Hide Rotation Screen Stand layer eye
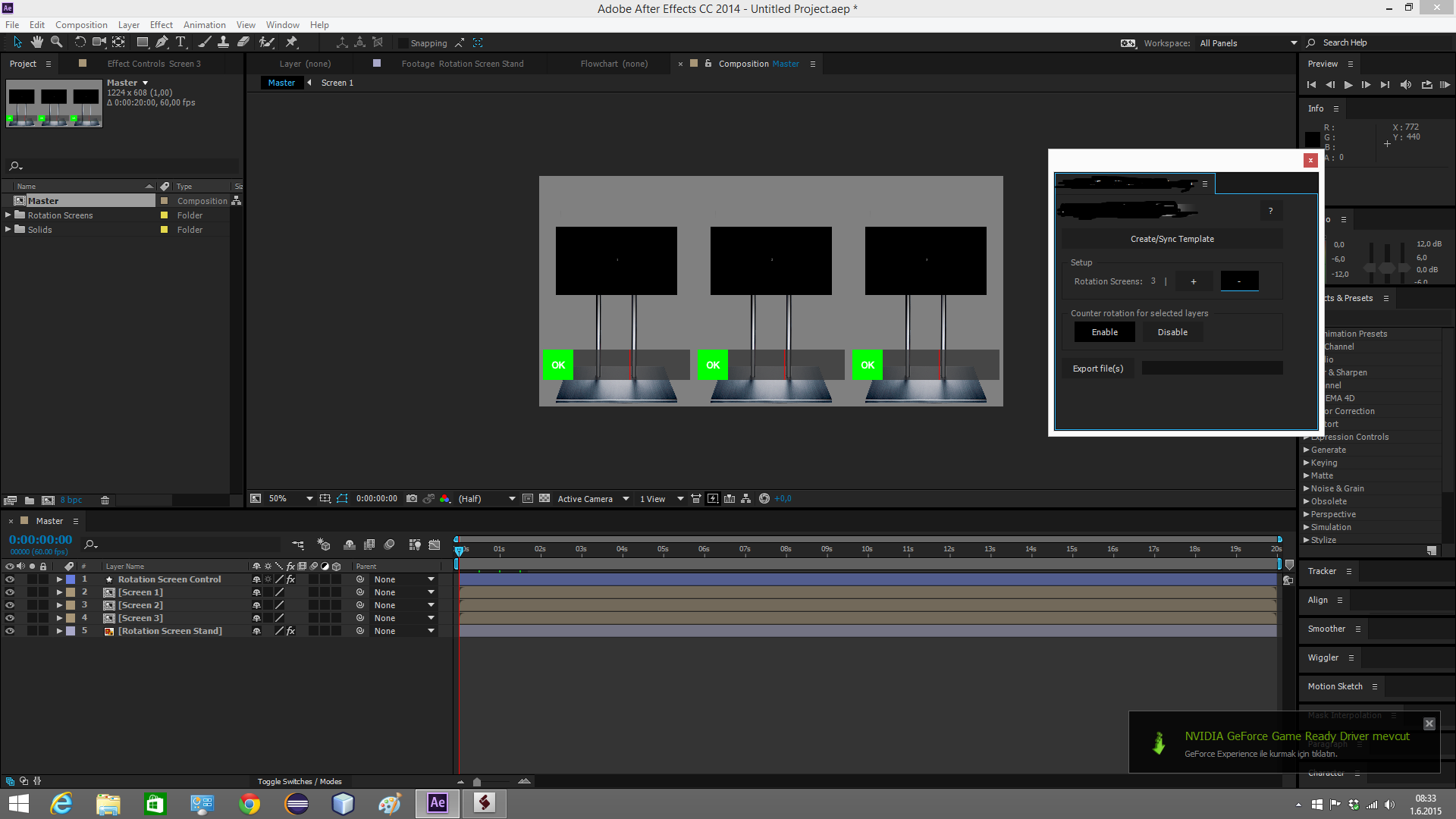The width and height of the screenshot is (1456, 819). 10,631
